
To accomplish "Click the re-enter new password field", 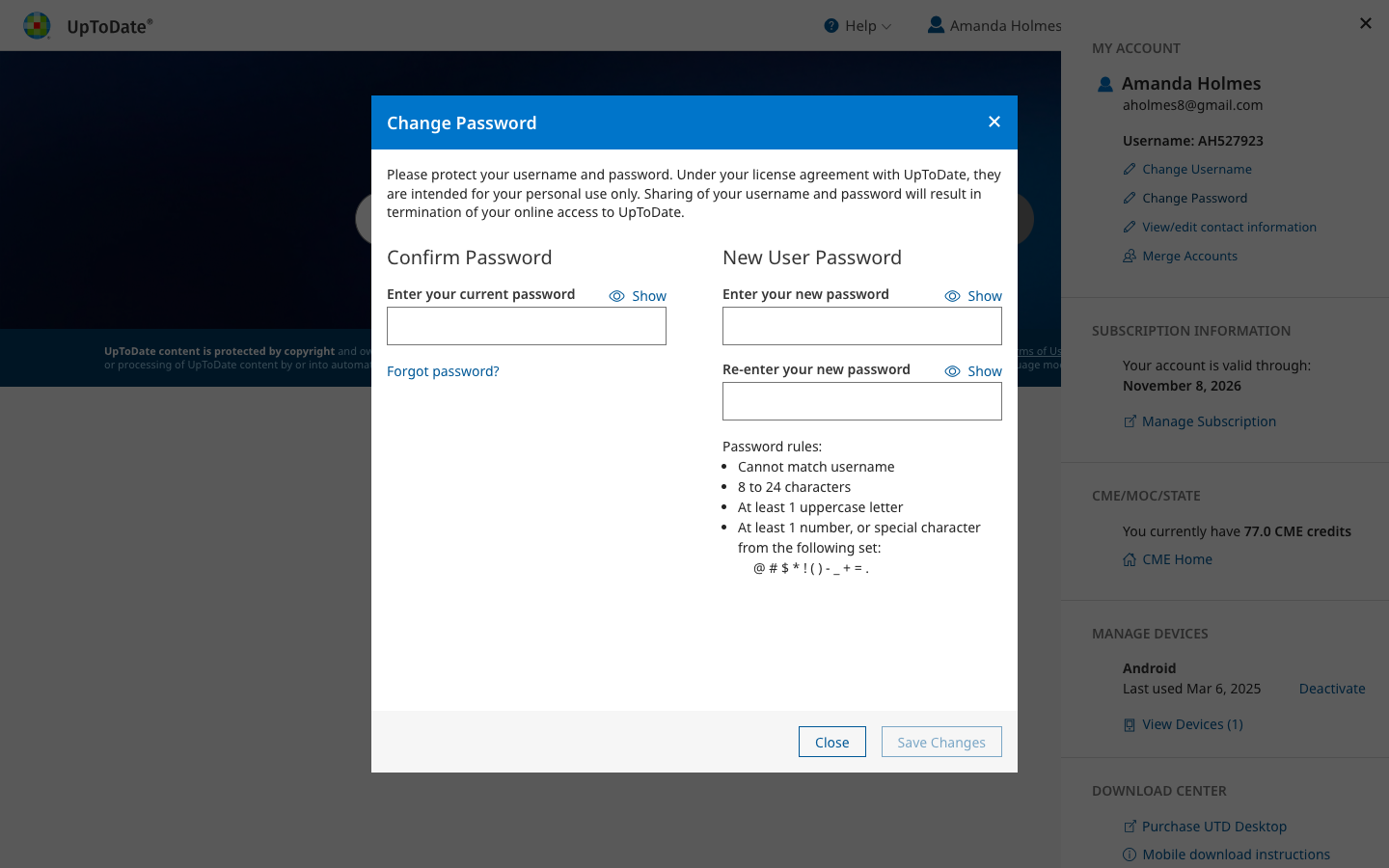I will [x=862, y=401].
